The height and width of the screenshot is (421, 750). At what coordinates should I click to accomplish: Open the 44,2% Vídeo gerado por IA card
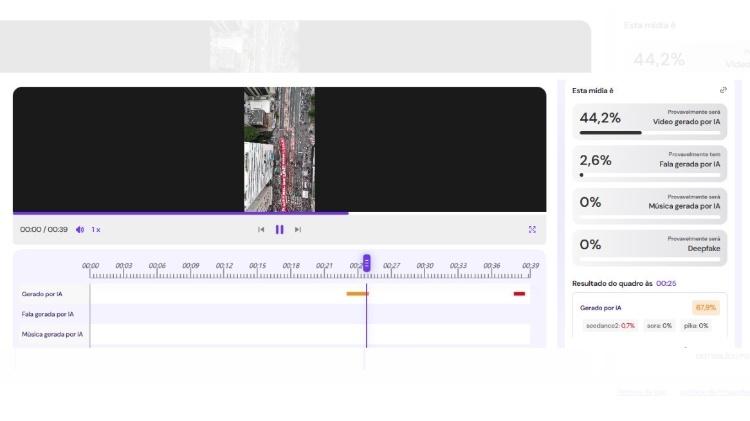(x=650, y=122)
